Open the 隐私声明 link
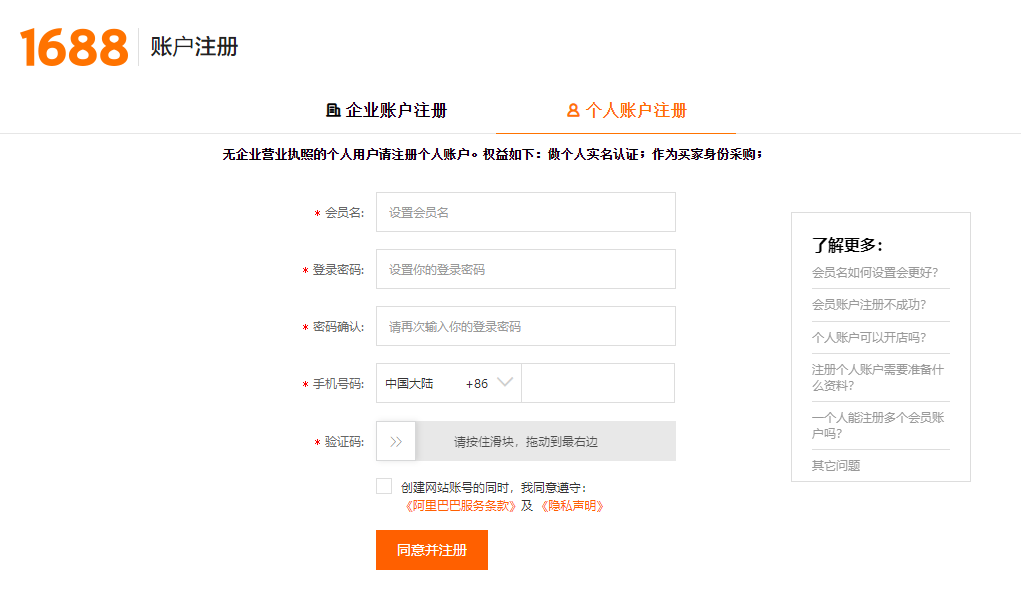This screenshot has height=610, width=1021. (572, 506)
